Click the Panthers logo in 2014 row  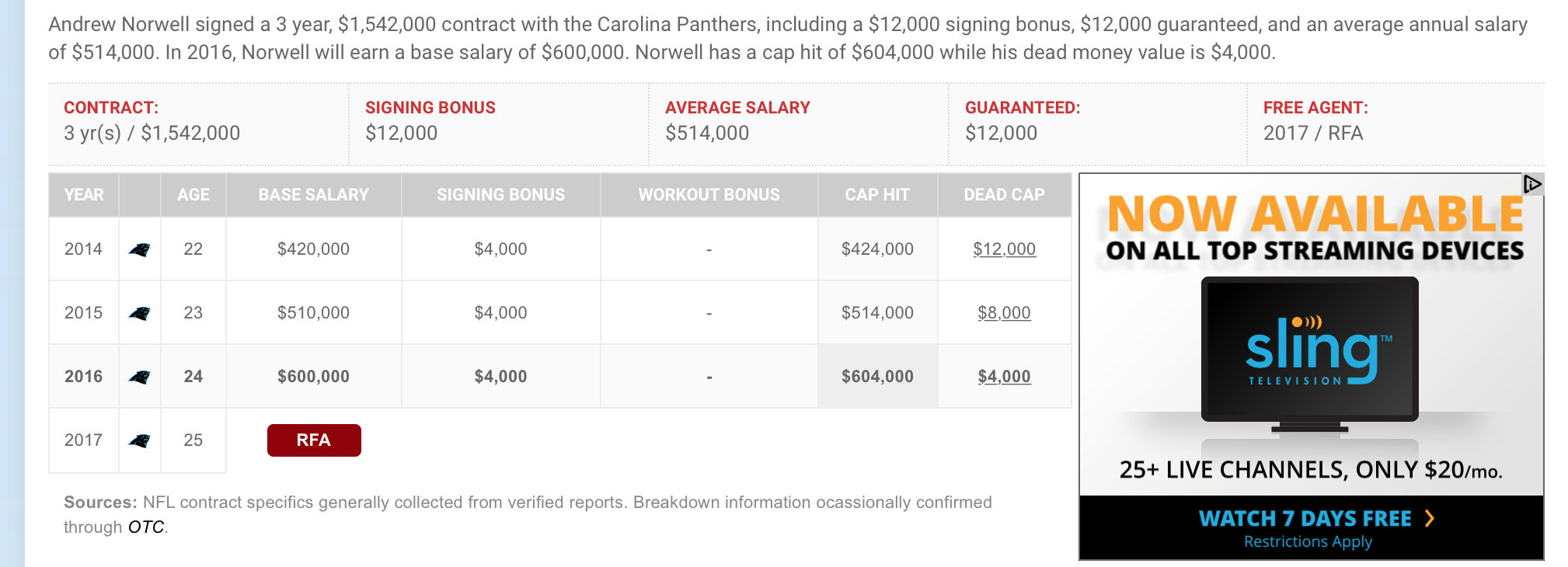[x=140, y=250]
